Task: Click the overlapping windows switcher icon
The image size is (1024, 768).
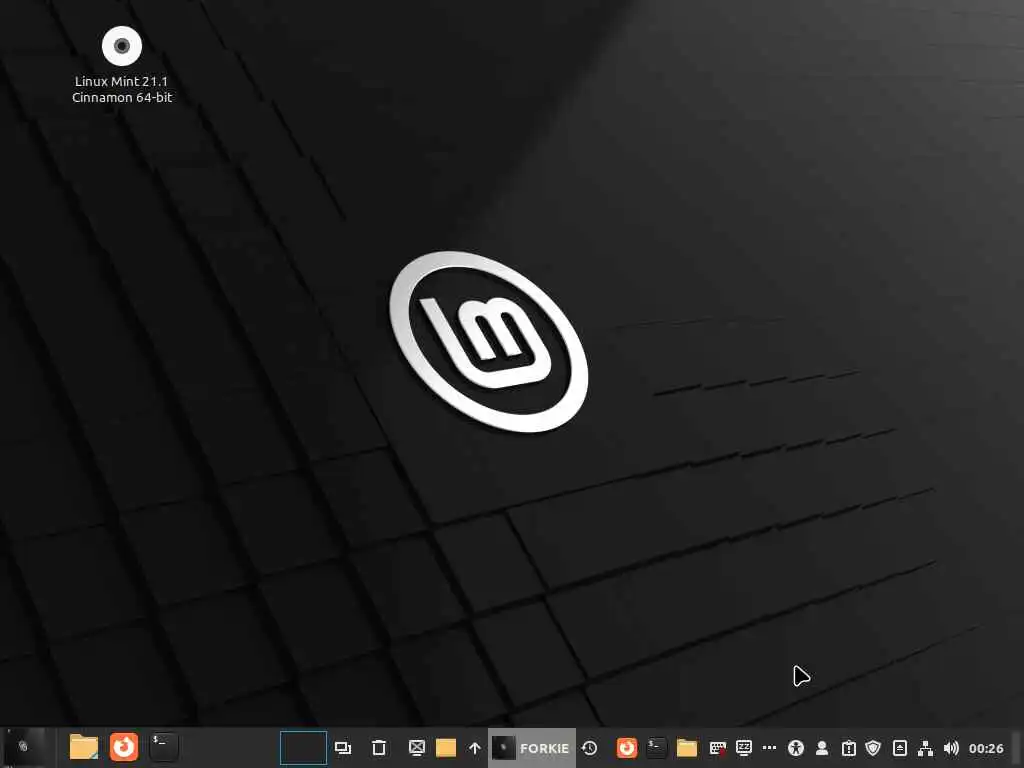Action: pos(343,748)
